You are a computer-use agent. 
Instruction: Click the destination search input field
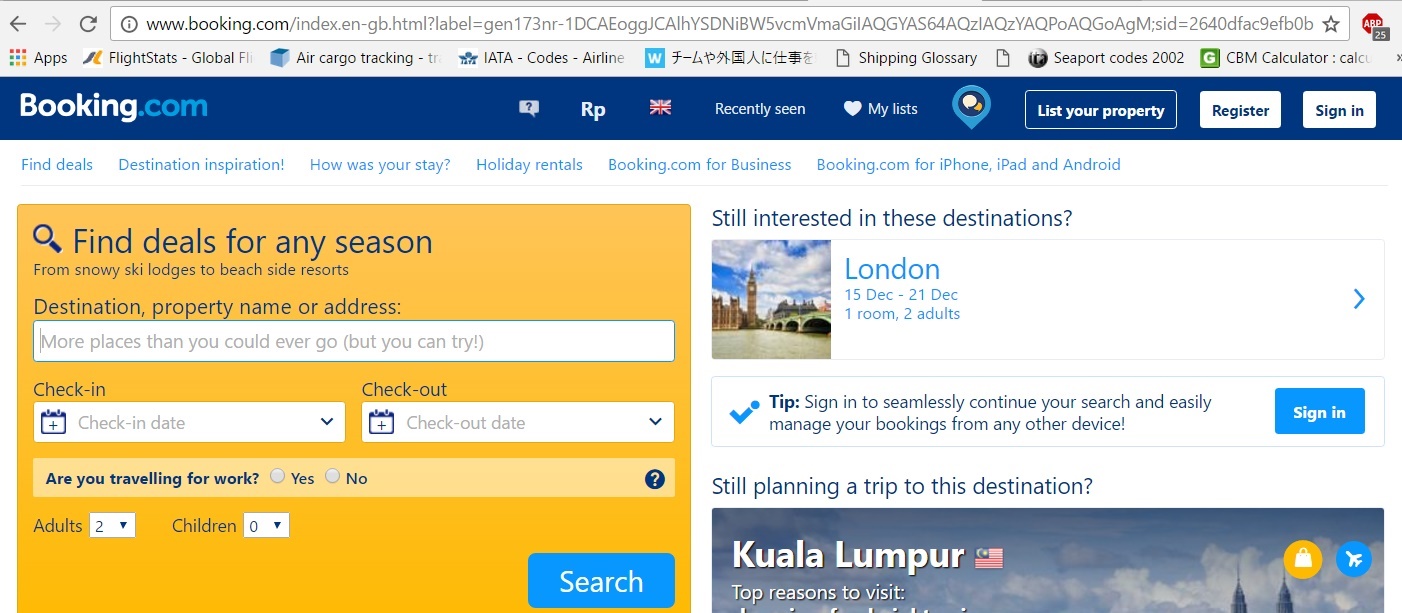(x=354, y=341)
